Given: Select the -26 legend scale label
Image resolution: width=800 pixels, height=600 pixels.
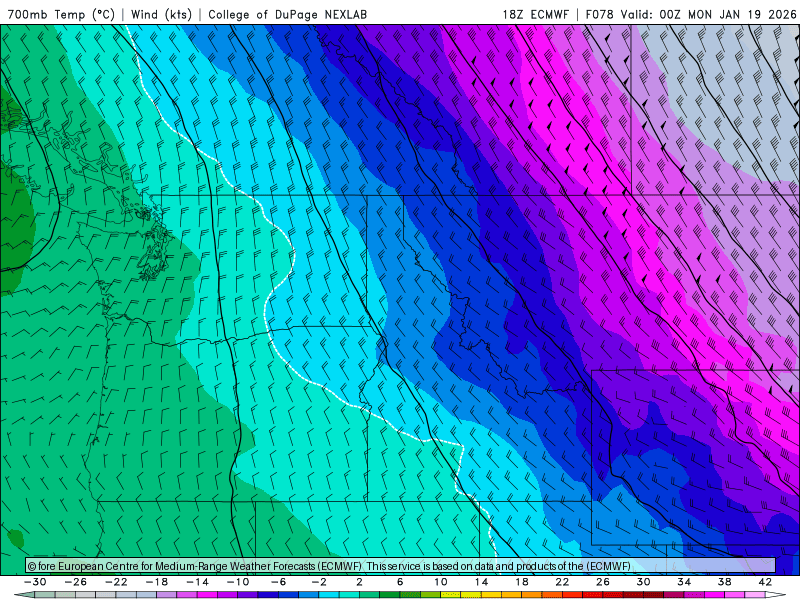Looking at the screenshot, I should (x=76, y=582).
